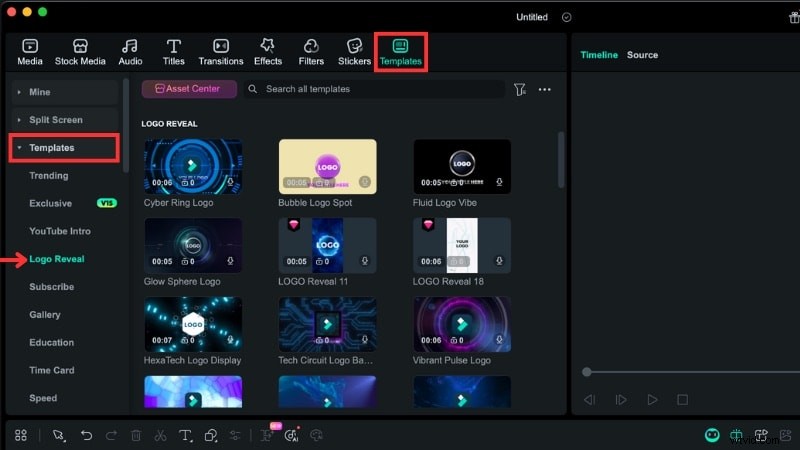Open the Asset Center

pos(189,89)
